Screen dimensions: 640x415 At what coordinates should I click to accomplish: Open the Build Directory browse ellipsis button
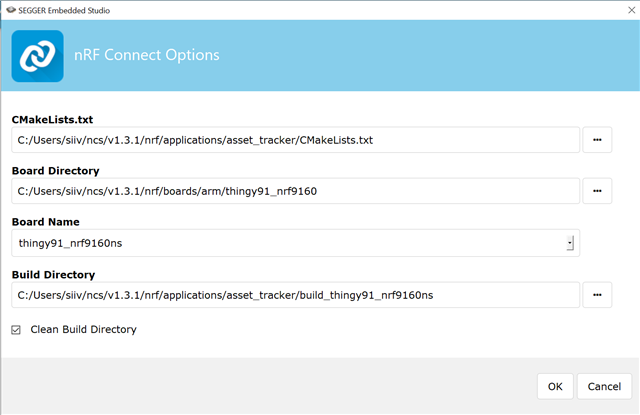point(597,295)
